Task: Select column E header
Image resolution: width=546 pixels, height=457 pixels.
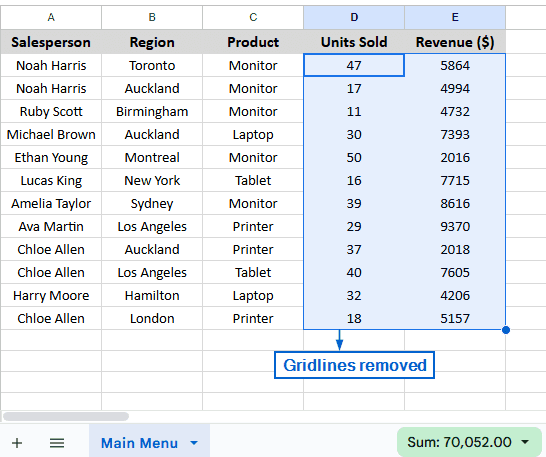Action: click(x=455, y=17)
